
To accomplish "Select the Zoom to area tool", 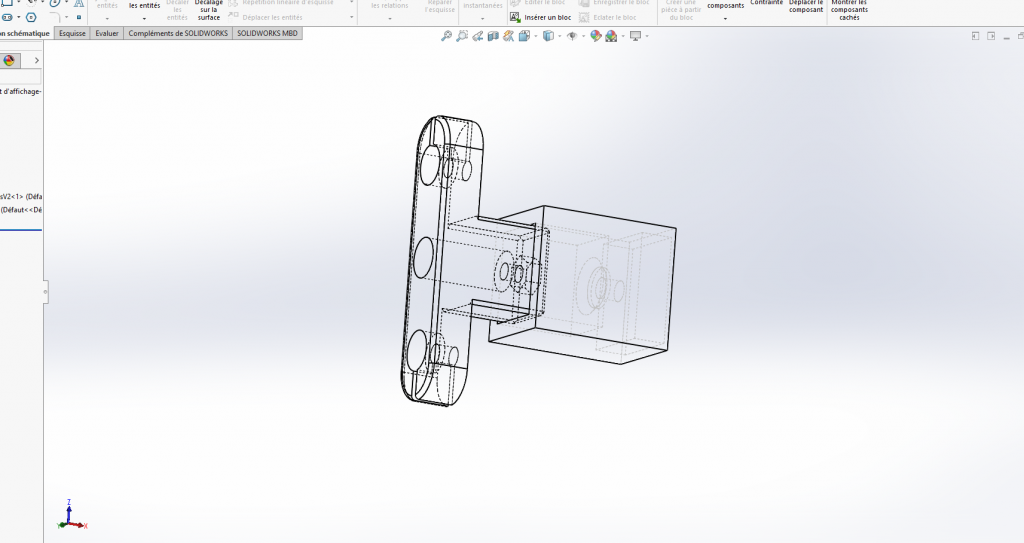I will (x=462, y=36).
